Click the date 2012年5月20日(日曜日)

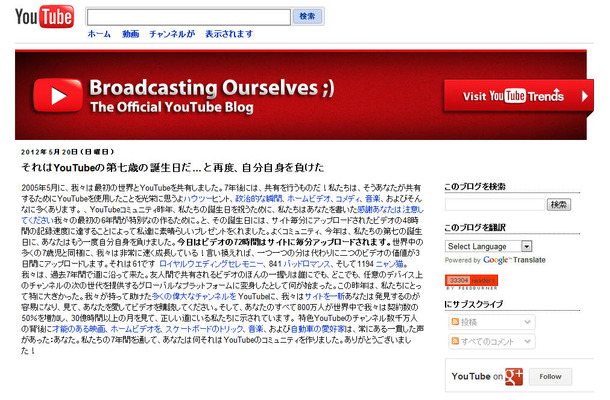pyautogui.click(x=67, y=152)
